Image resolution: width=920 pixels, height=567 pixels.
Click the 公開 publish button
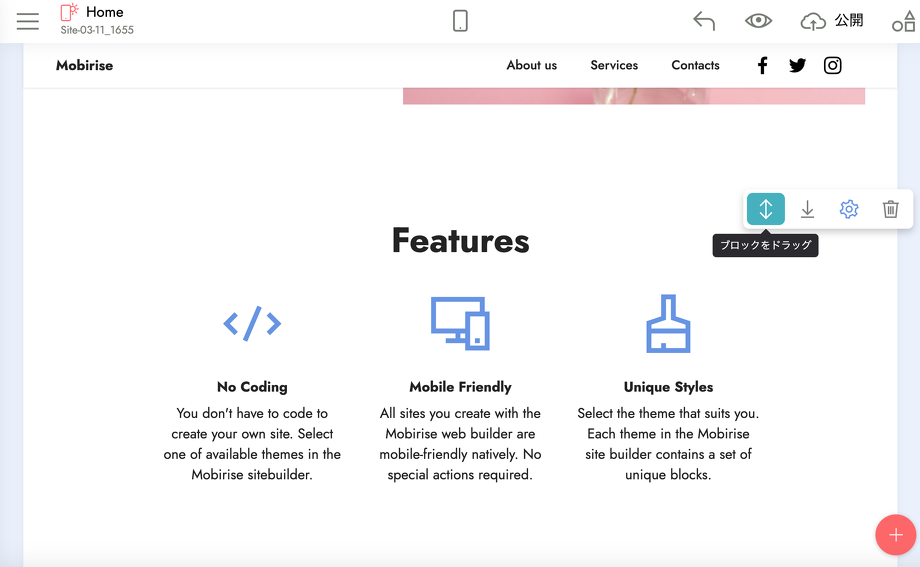832,21
